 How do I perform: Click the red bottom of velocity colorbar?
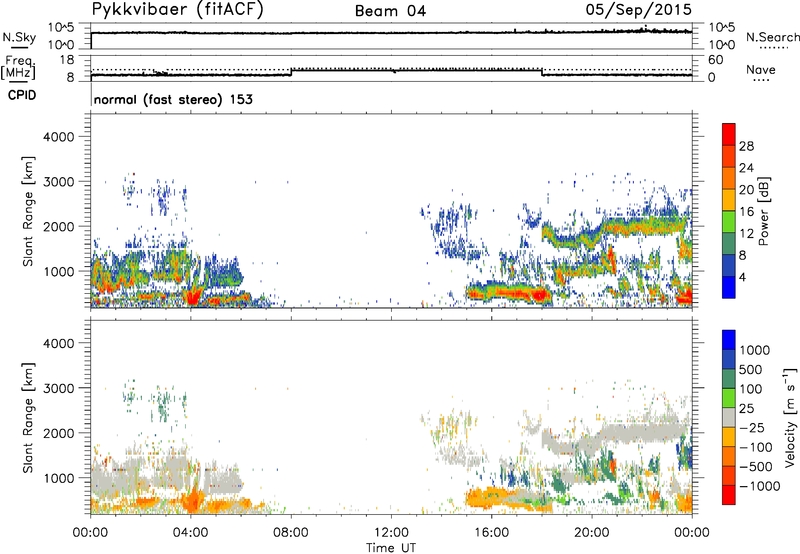729,495
